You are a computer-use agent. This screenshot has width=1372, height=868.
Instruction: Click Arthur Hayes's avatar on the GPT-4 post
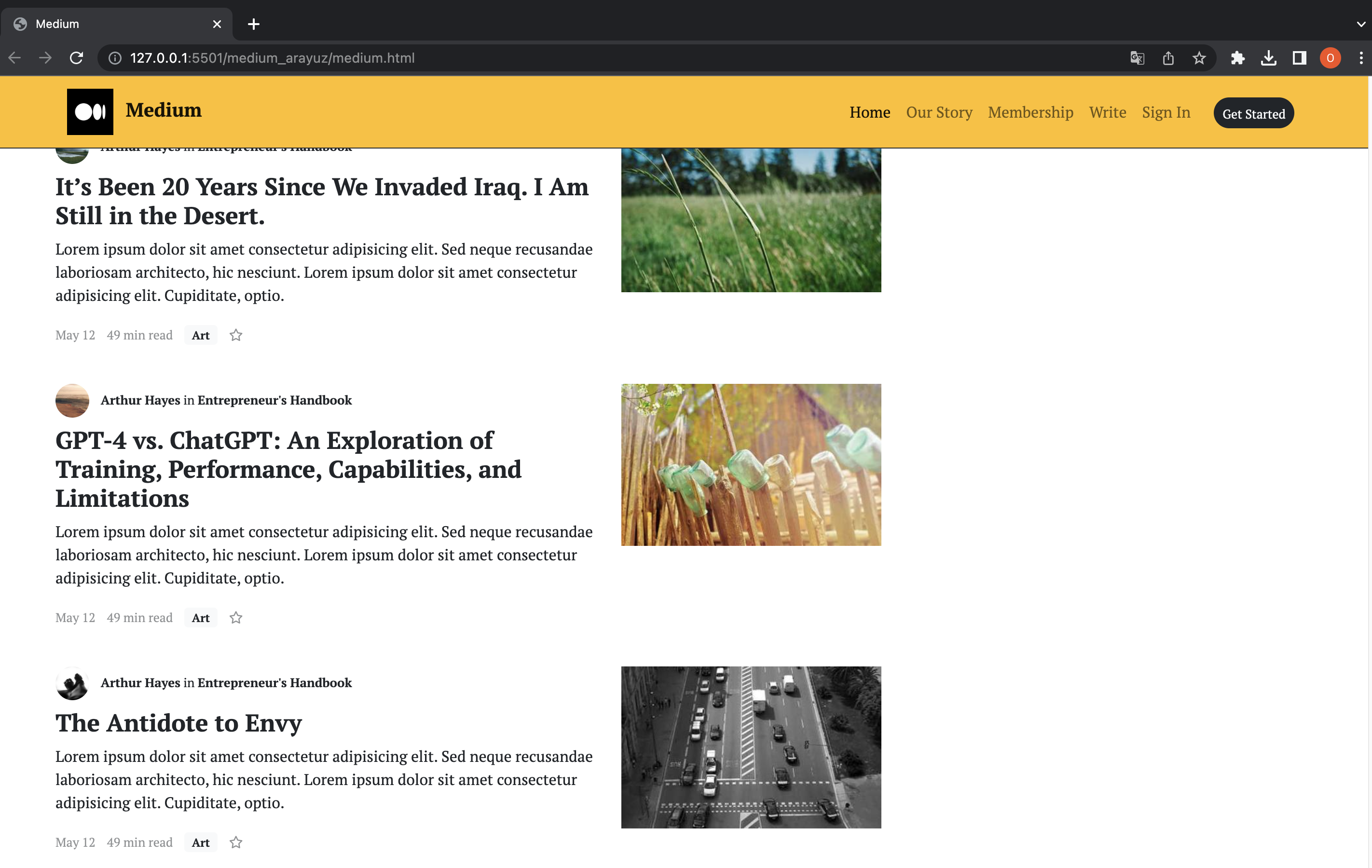pos(72,400)
